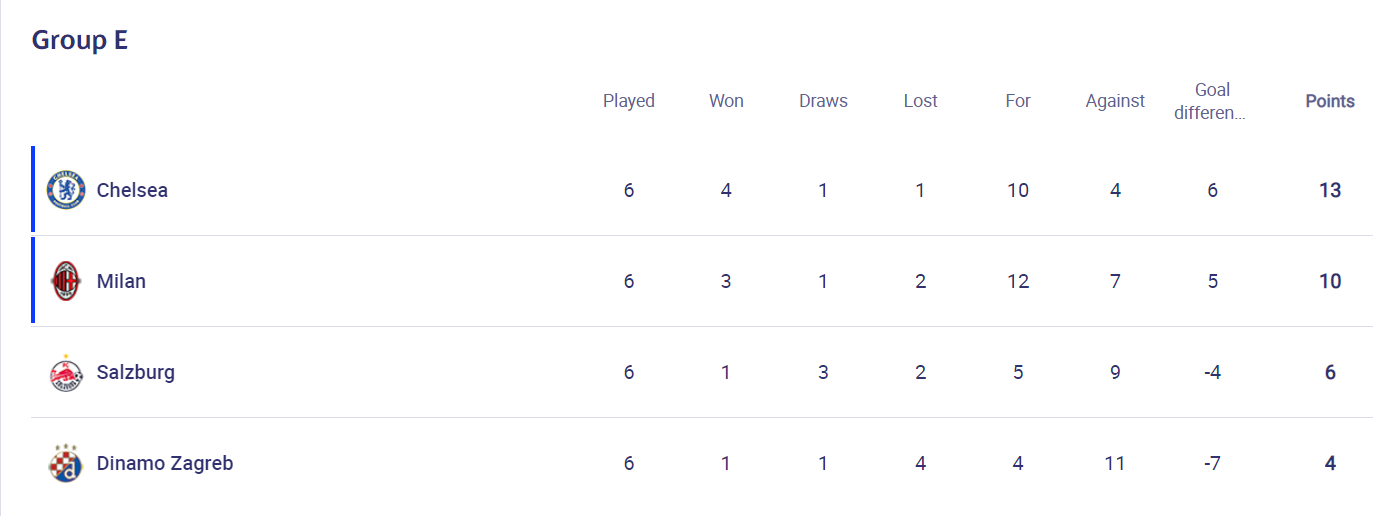Click the Group E heading
Viewport: 1373px width, 516px height.
click(x=80, y=40)
